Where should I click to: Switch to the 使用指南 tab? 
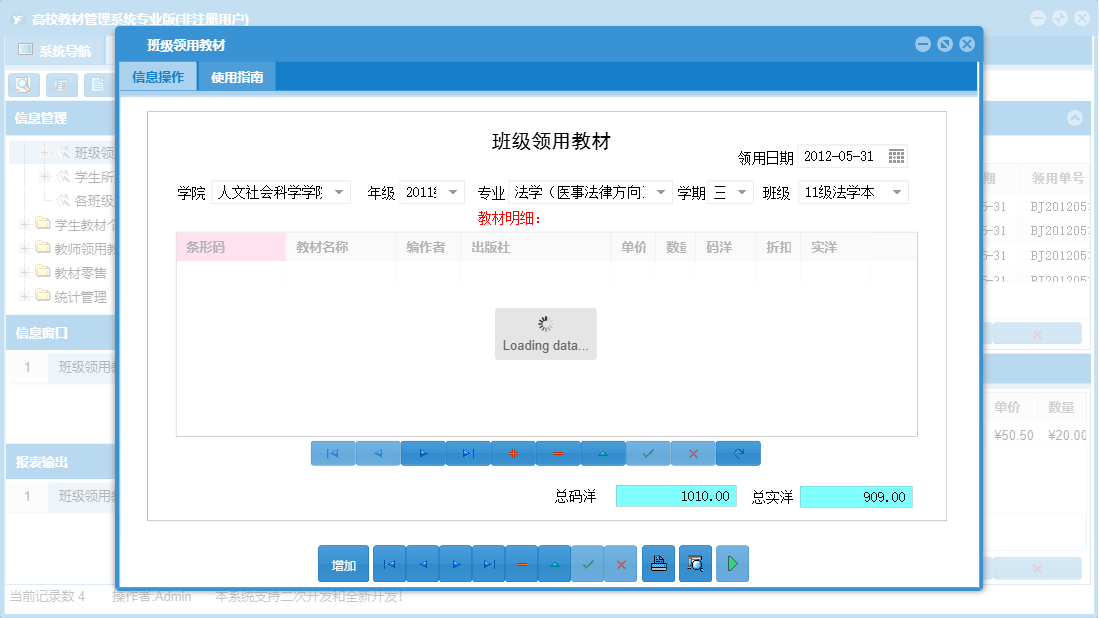(239, 75)
